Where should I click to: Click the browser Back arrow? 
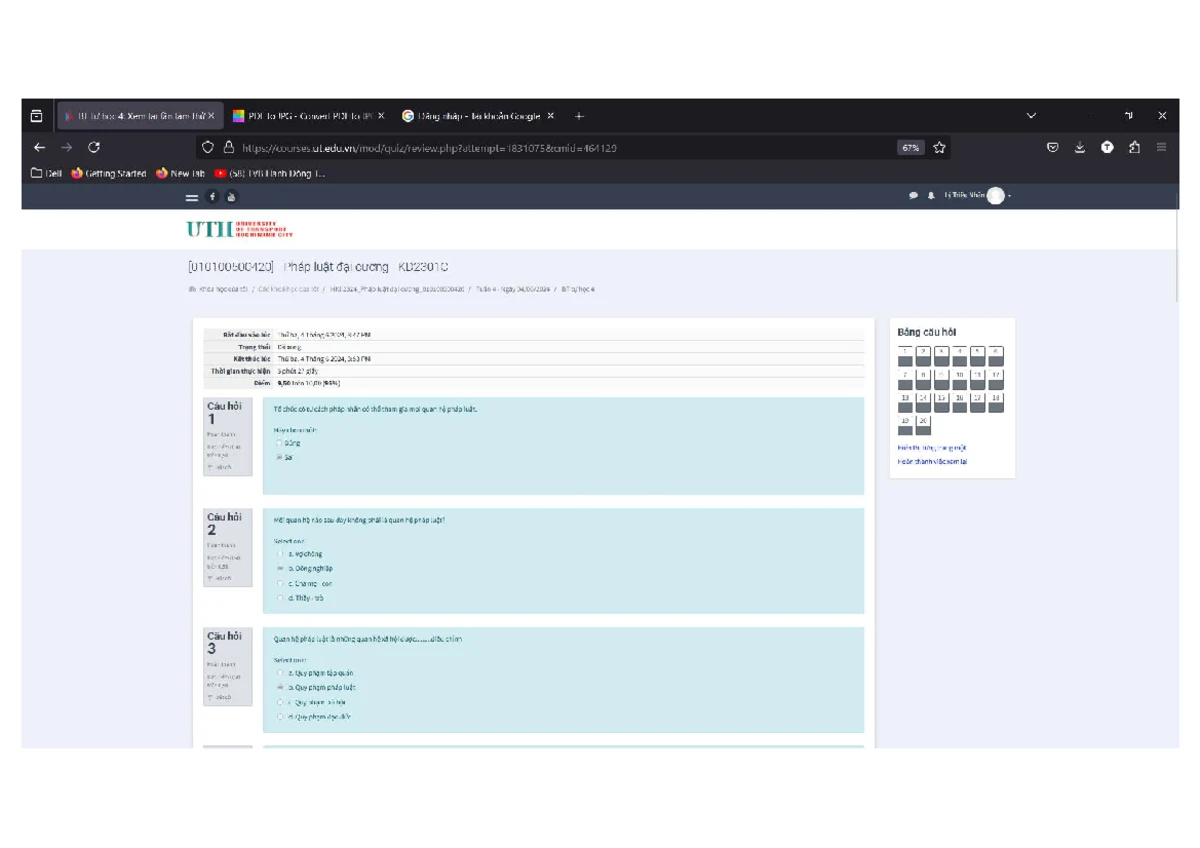[x=39, y=147]
